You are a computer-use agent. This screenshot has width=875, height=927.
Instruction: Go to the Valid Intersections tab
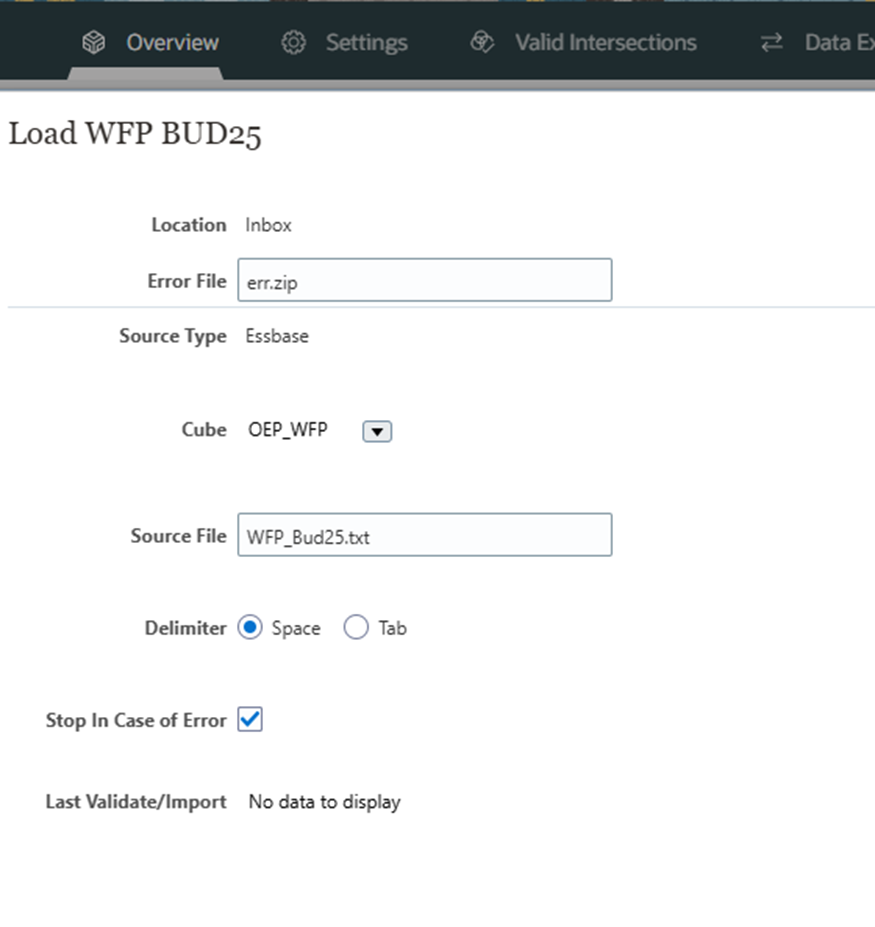click(x=605, y=43)
